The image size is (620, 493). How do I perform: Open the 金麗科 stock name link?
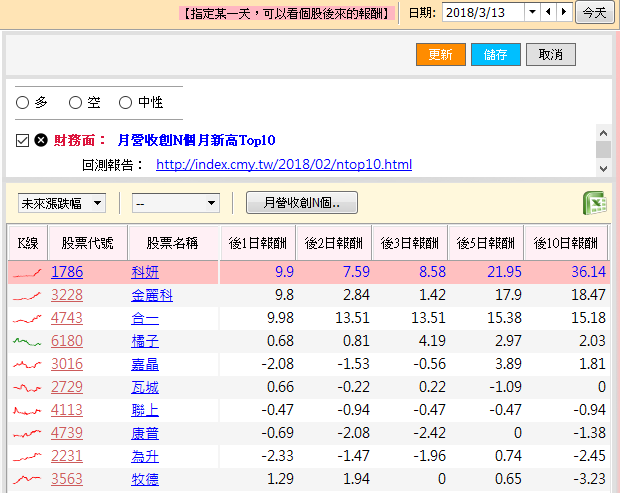[x=152, y=295]
